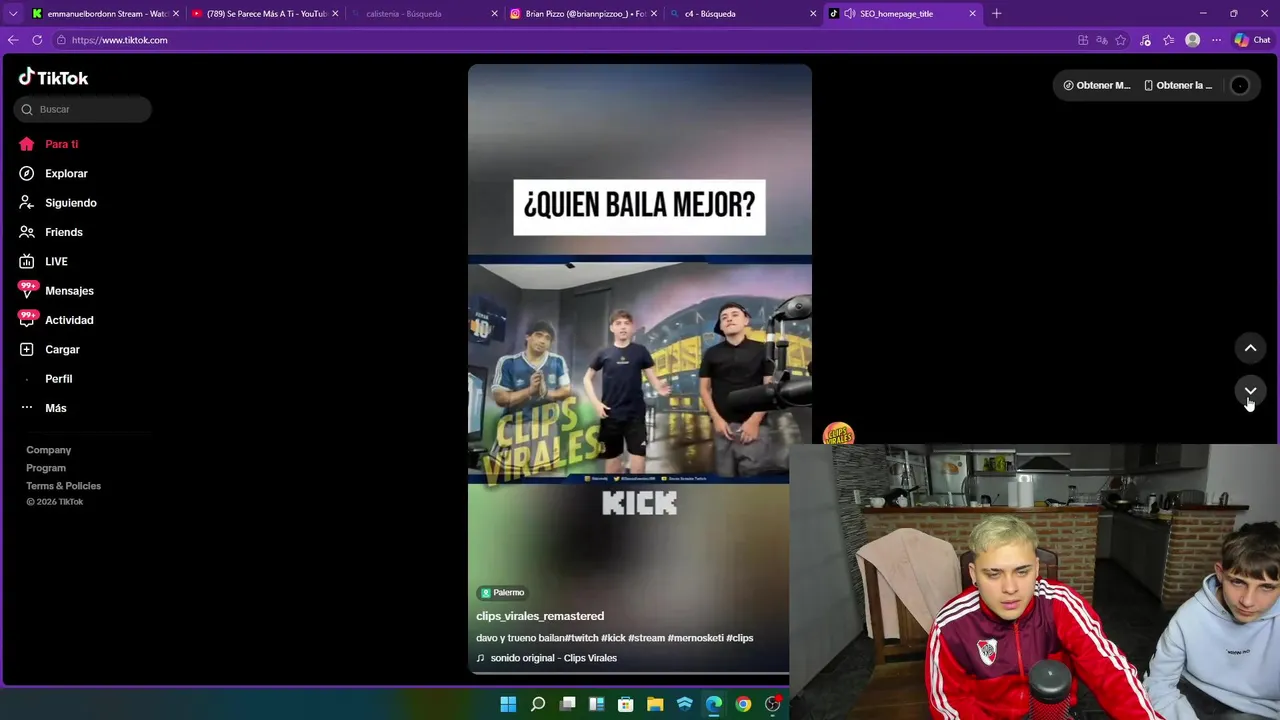
Task: Open the favorites list icon
Action: point(1168,40)
